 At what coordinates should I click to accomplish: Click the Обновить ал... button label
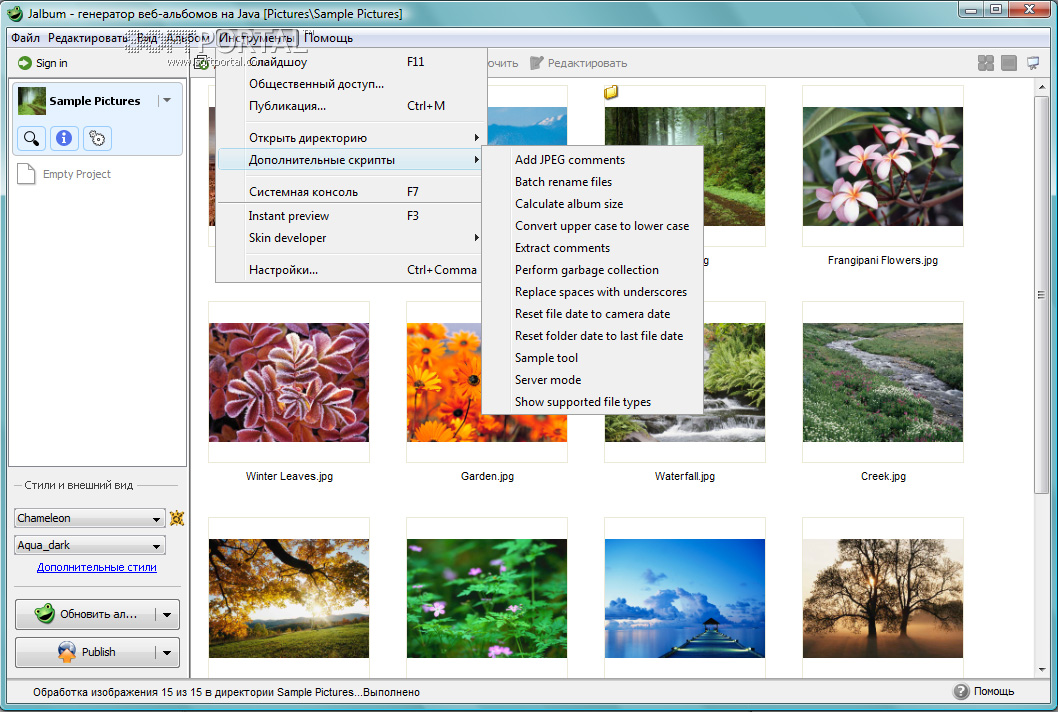[99, 614]
